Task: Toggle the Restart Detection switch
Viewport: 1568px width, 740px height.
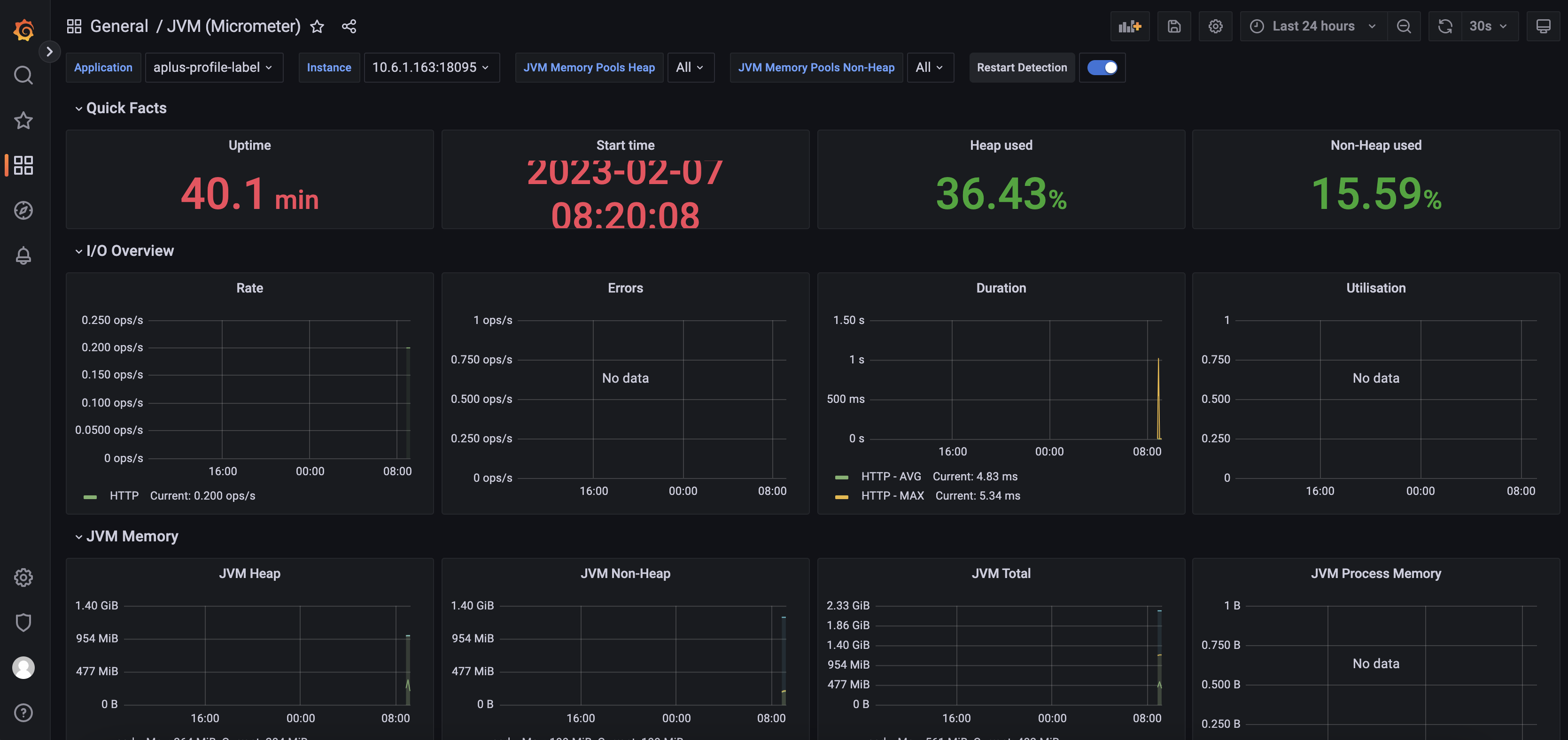Action: 1102,68
